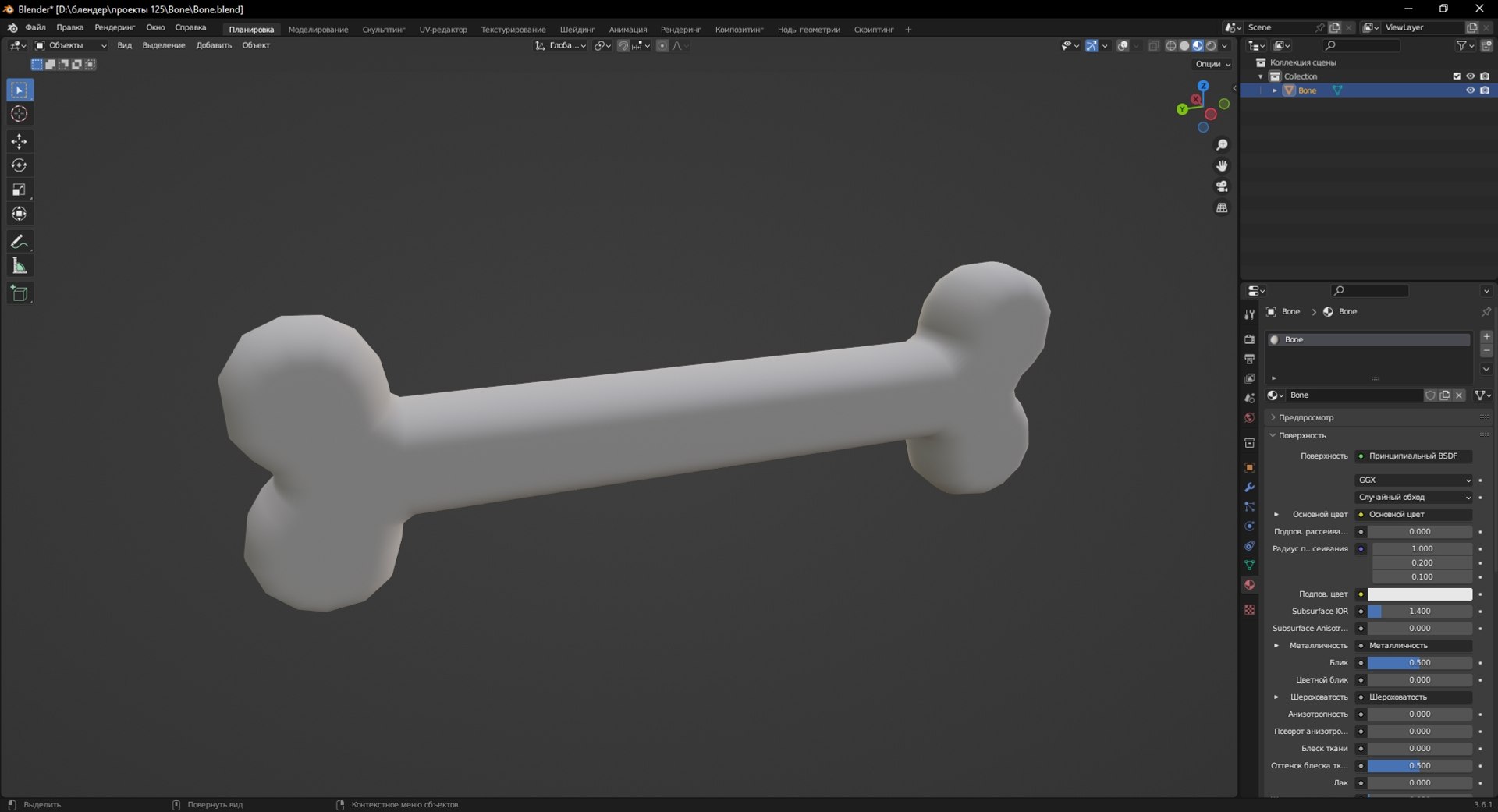Open the Добавить menu in viewport header
The height and width of the screenshot is (812, 1498).
(x=214, y=46)
